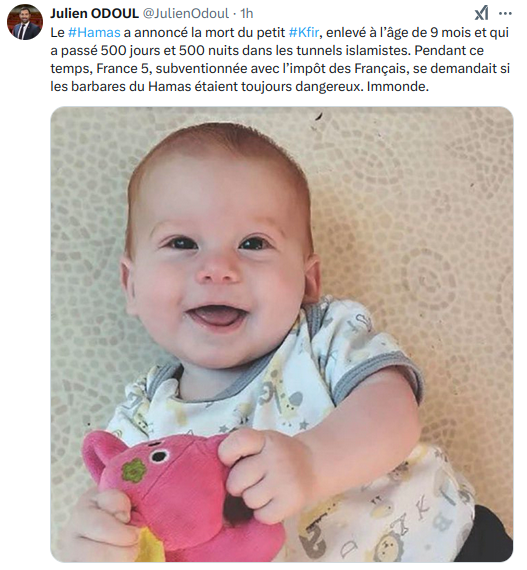
Task: Click Julien Odoul's round profile avatar
Action: click(25, 22)
